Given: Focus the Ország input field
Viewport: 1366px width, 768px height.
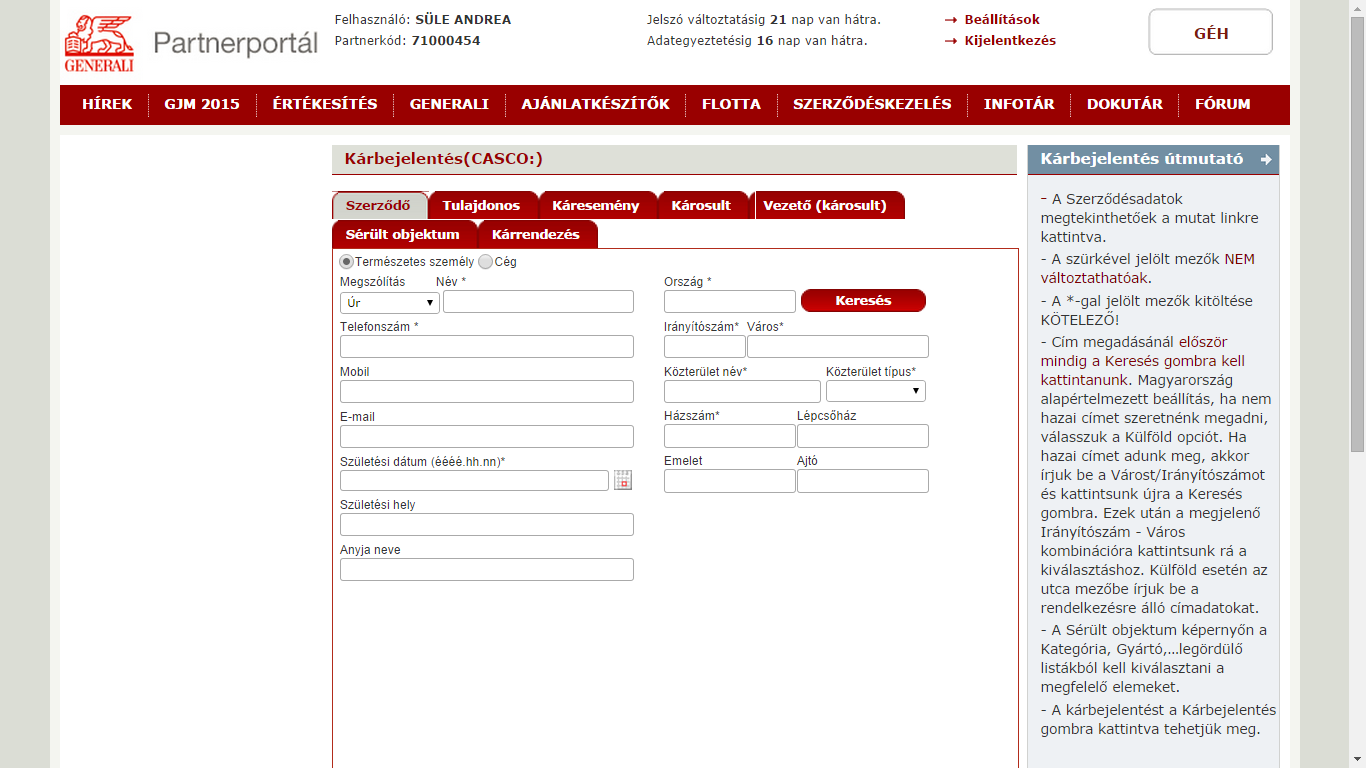Looking at the screenshot, I should tap(730, 301).
